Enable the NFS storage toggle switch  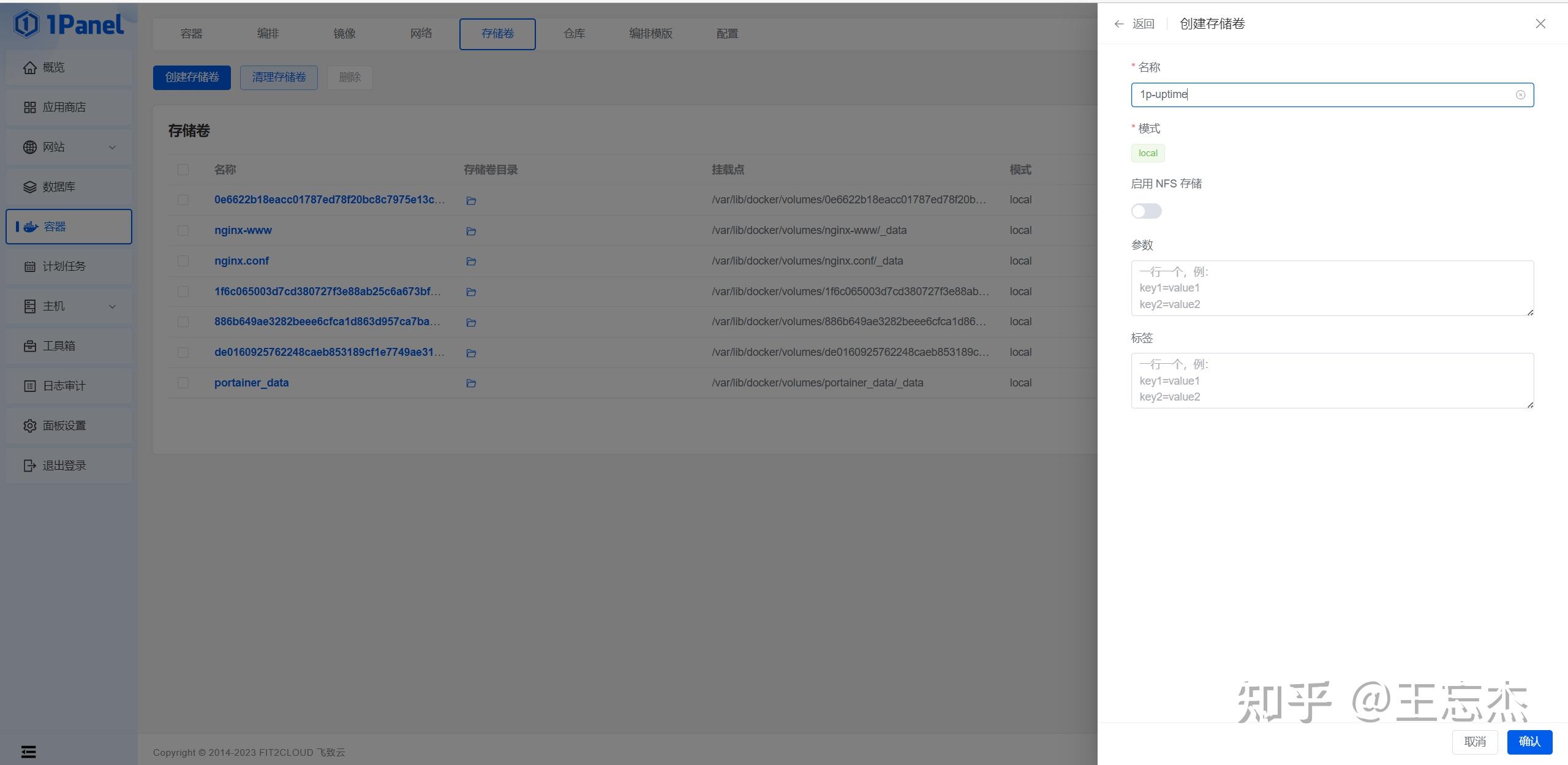pyautogui.click(x=1146, y=211)
